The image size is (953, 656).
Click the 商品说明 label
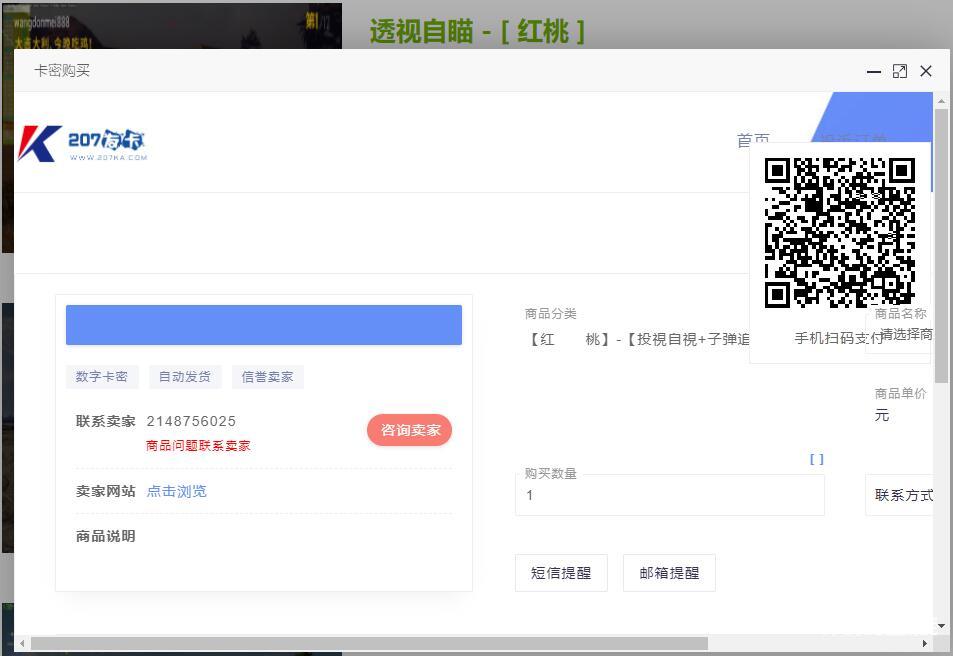(x=106, y=536)
